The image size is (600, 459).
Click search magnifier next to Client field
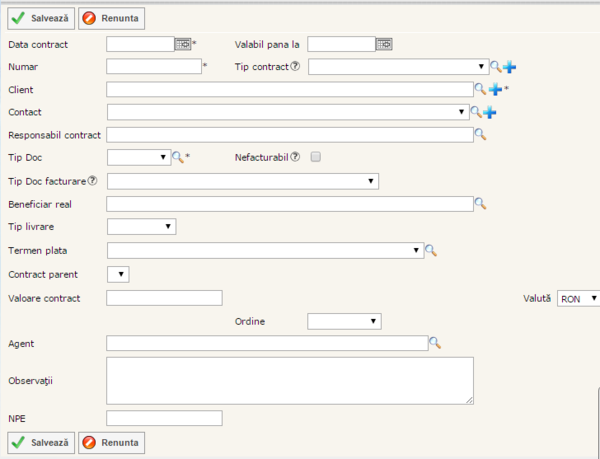[x=480, y=89]
